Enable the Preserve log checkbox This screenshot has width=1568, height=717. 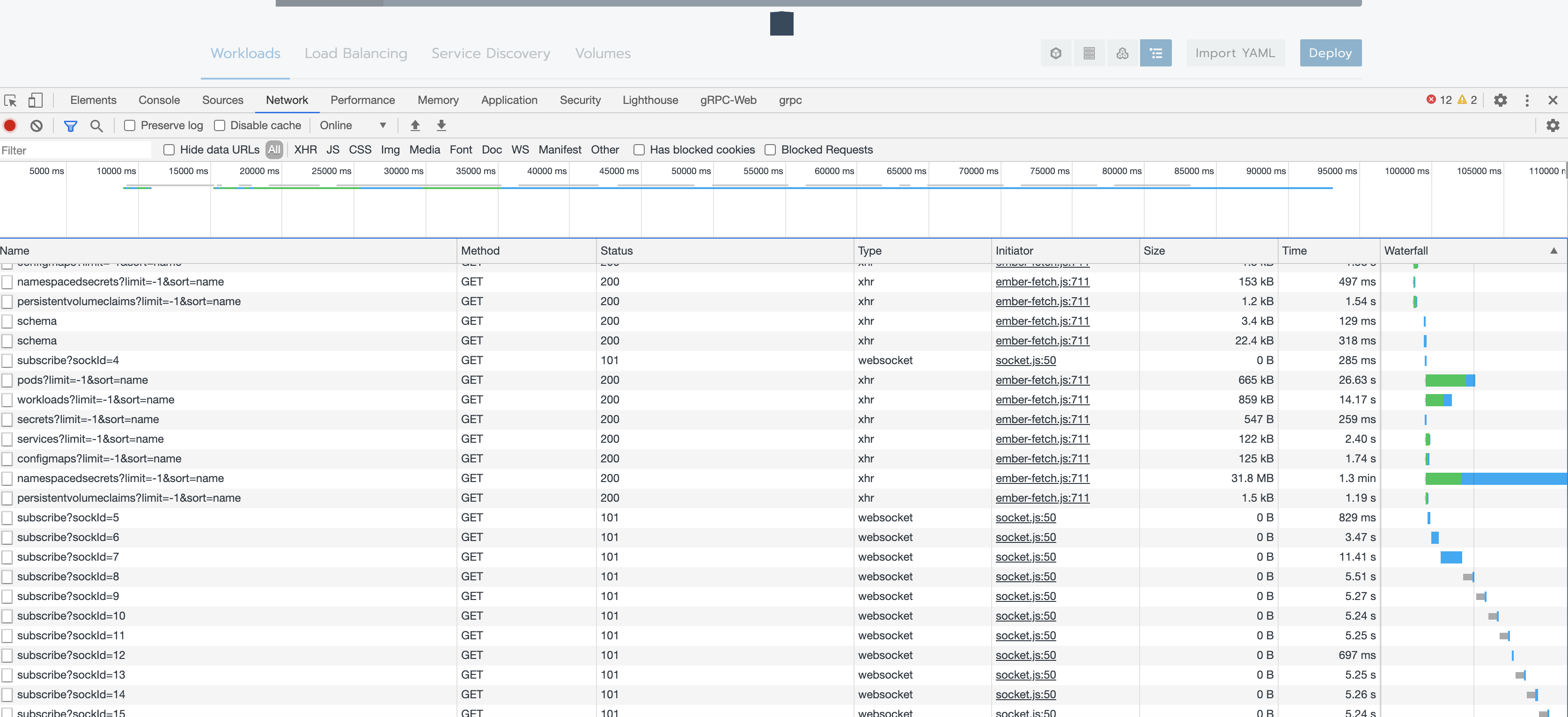130,125
